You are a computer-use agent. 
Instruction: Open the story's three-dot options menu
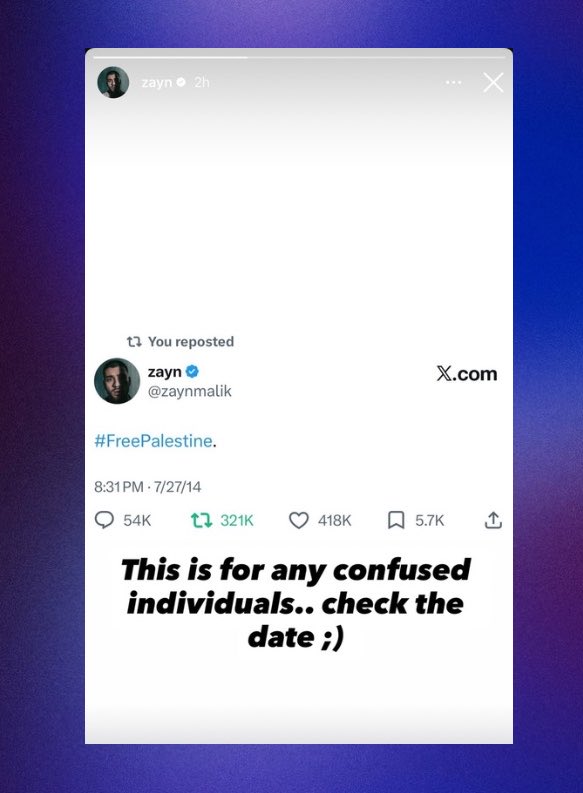coord(453,82)
